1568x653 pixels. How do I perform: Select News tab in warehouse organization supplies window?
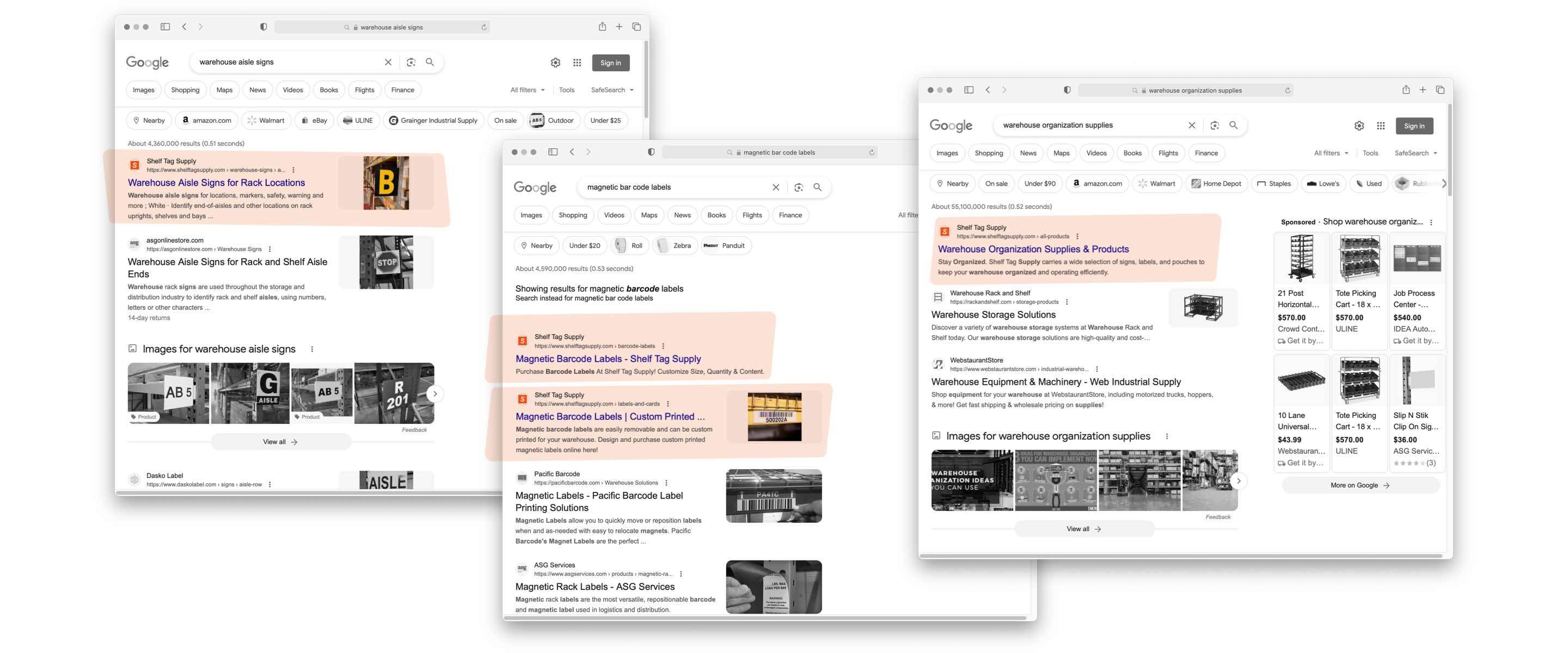pos(1027,153)
